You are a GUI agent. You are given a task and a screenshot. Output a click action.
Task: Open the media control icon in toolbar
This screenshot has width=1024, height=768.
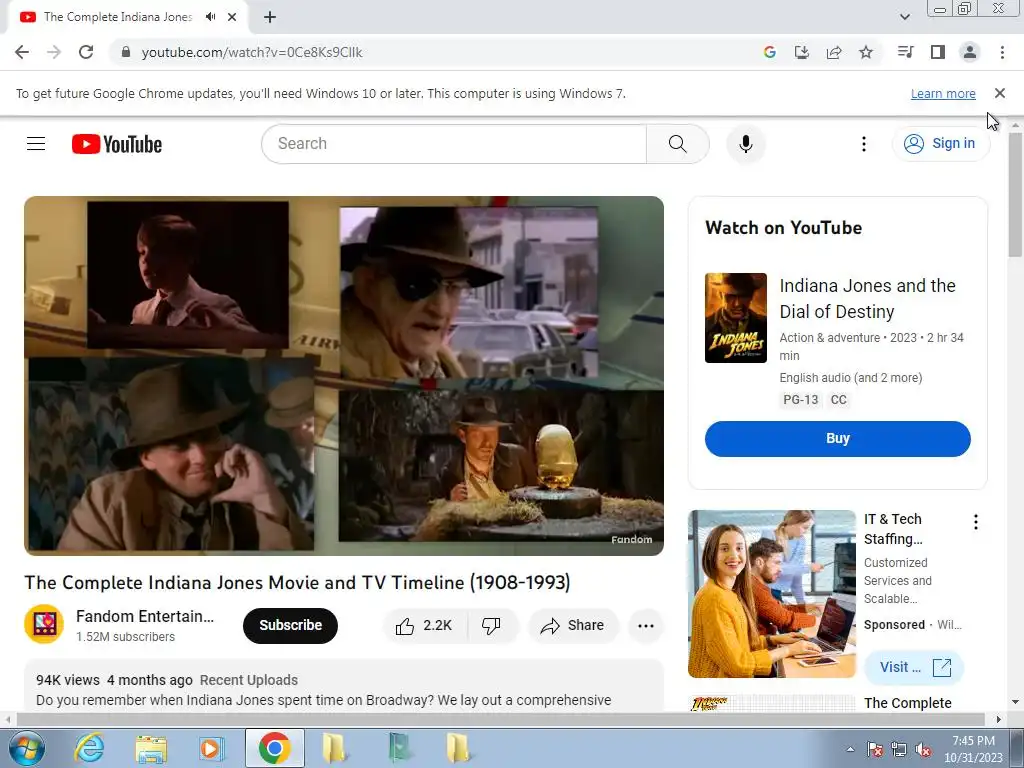click(x=905, y=52)
